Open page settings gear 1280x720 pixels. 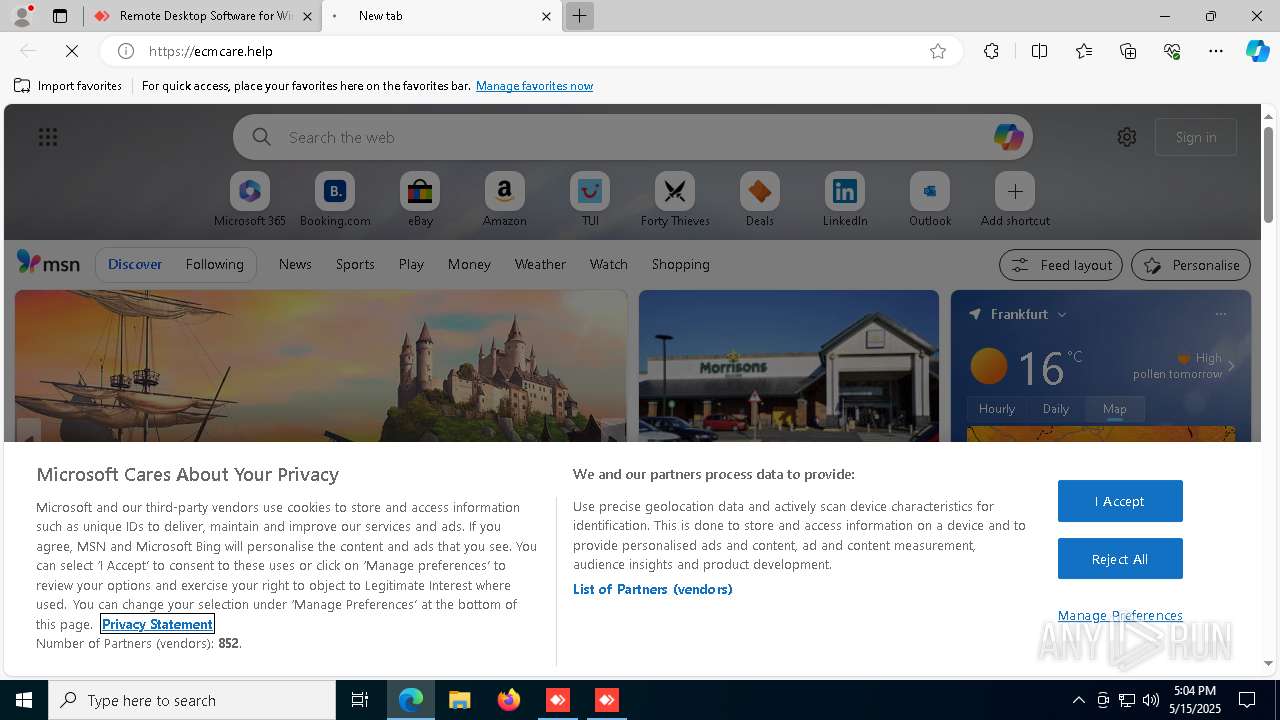point(1127,137)
